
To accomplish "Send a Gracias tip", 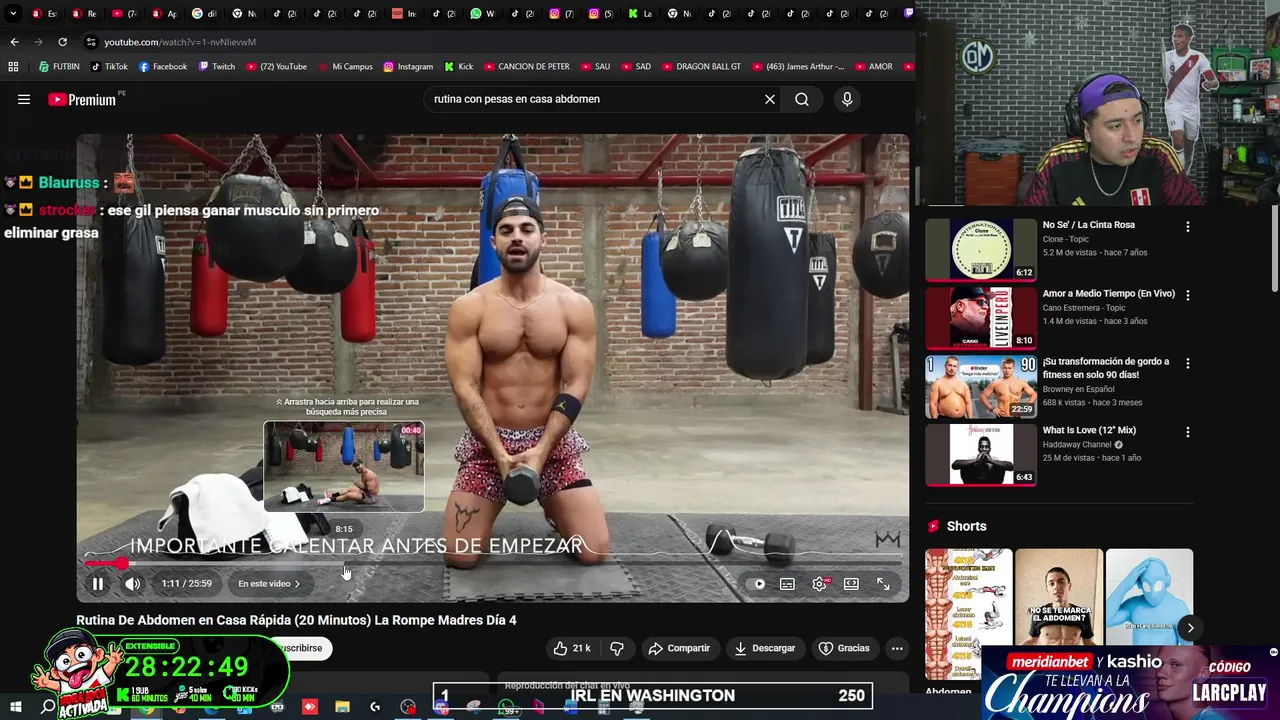I will pyautogui.click(x=844, y=648).
